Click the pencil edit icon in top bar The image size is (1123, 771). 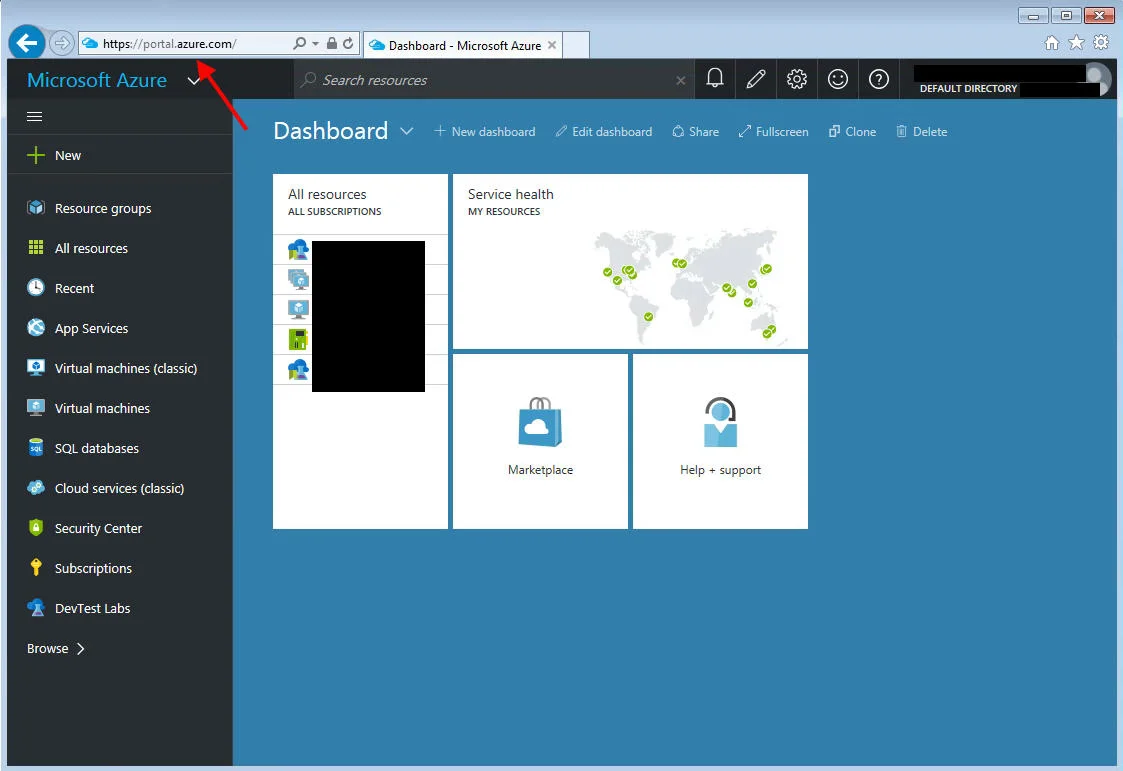pyautogui.click(x=756, y=79)
